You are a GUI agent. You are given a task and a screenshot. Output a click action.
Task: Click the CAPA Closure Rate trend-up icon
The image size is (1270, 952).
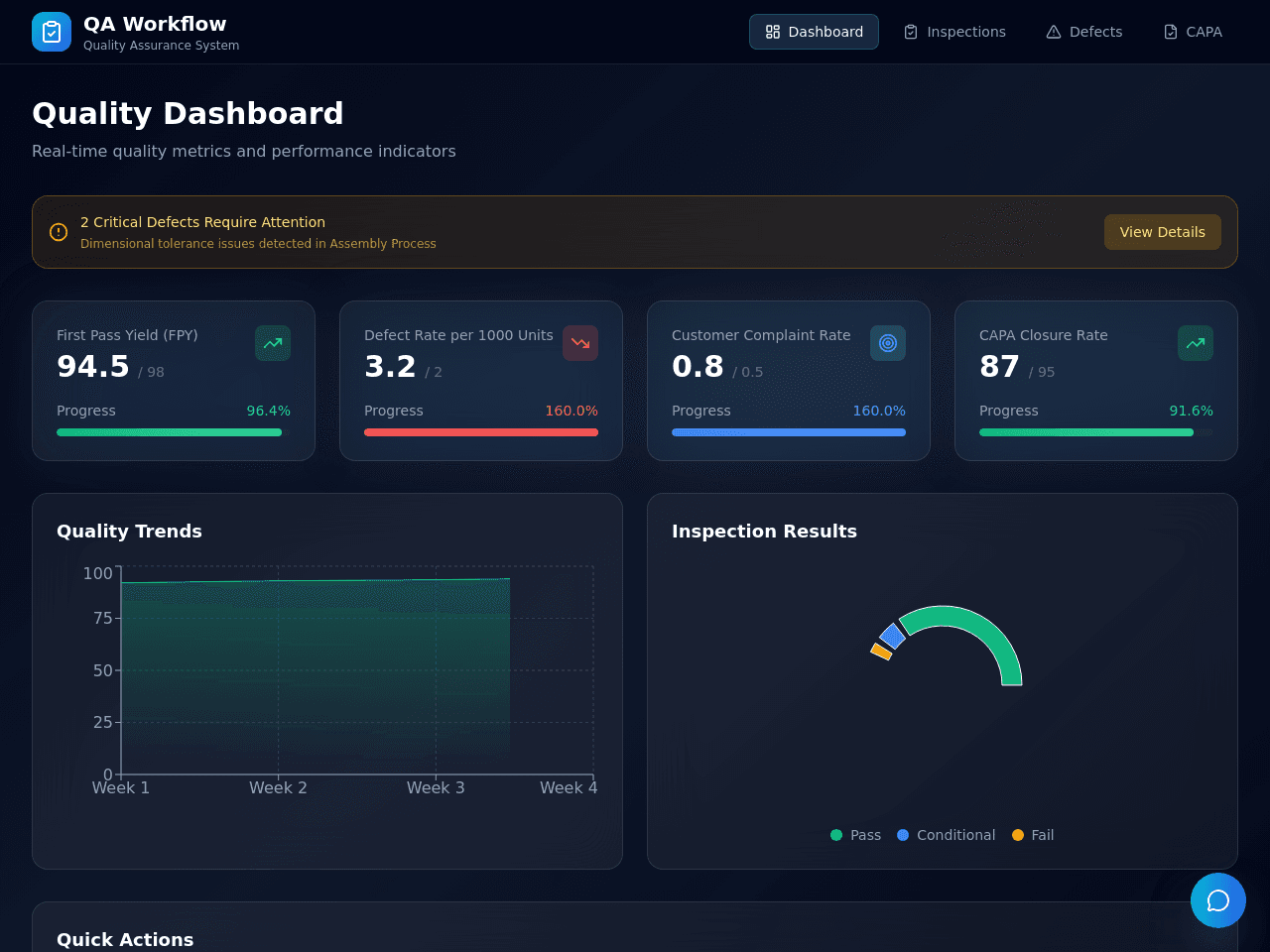point(1196,343)
